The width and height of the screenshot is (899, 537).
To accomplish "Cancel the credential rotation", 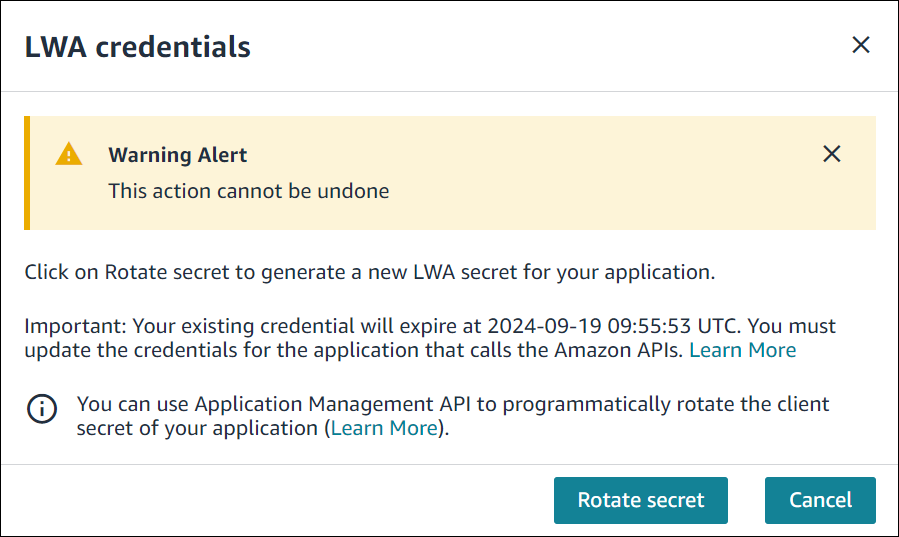I will [820, 500].
